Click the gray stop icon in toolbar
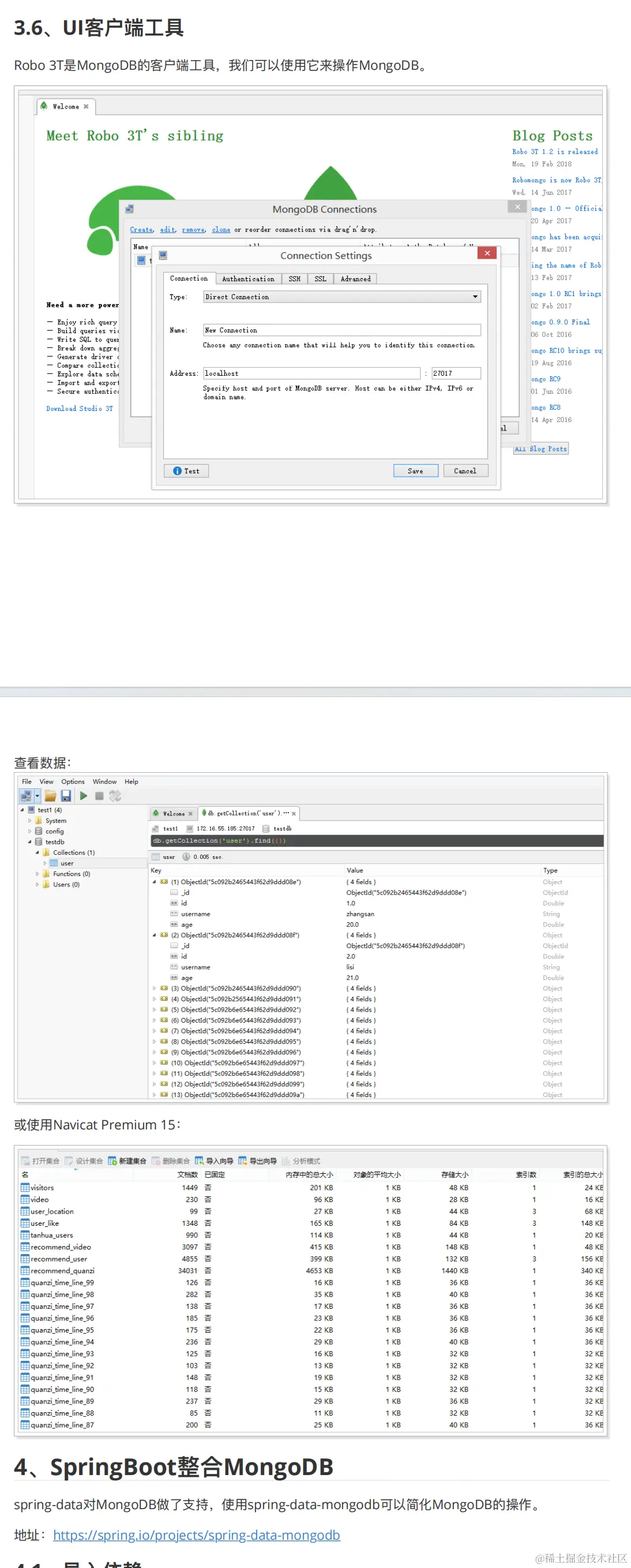Screen dimensions: 631x1568 click(x=99, y=796)
